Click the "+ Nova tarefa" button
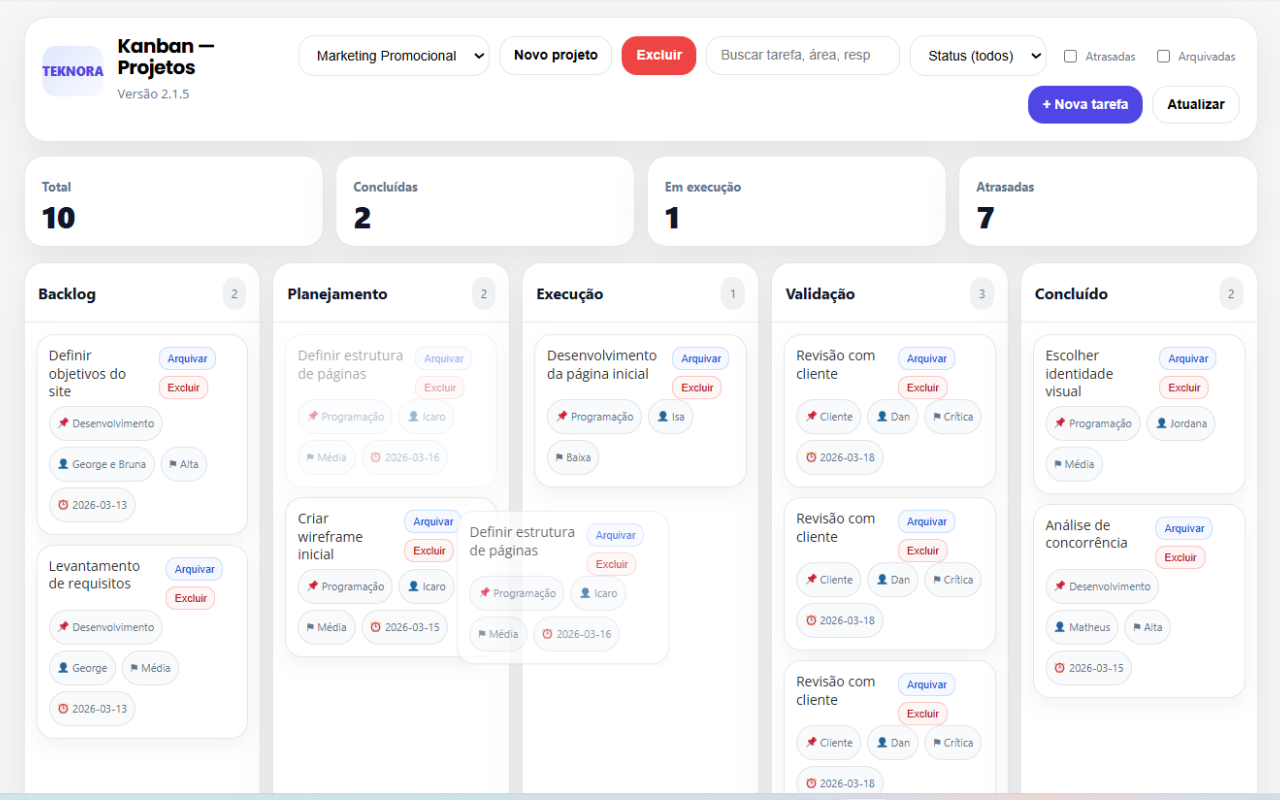Viewport: 1280px width, 800px height. pos(1085,104)
